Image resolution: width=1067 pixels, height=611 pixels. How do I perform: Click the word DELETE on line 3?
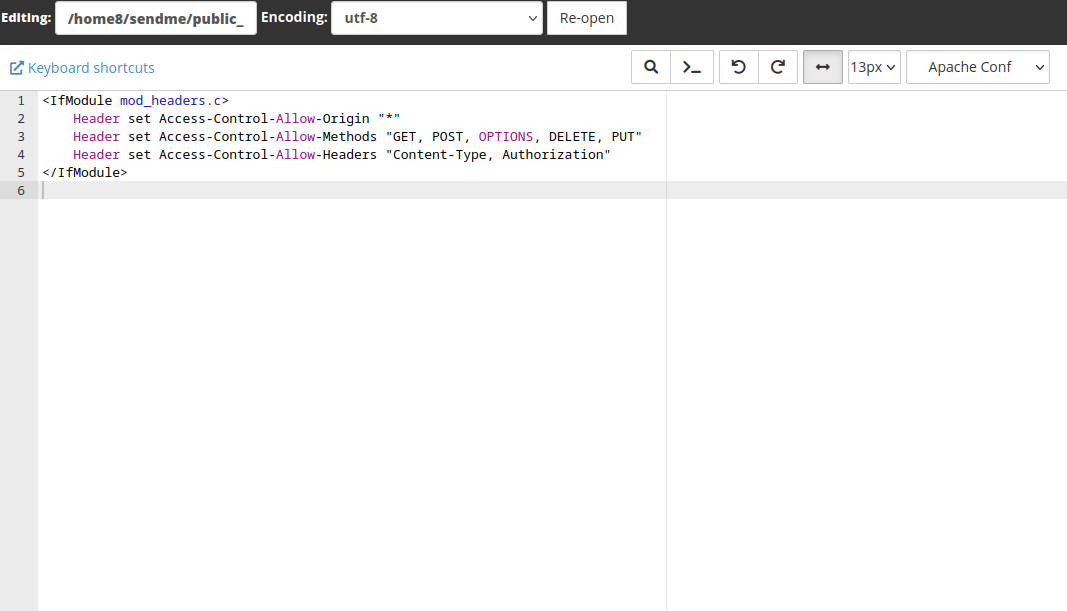pos(572,137)
